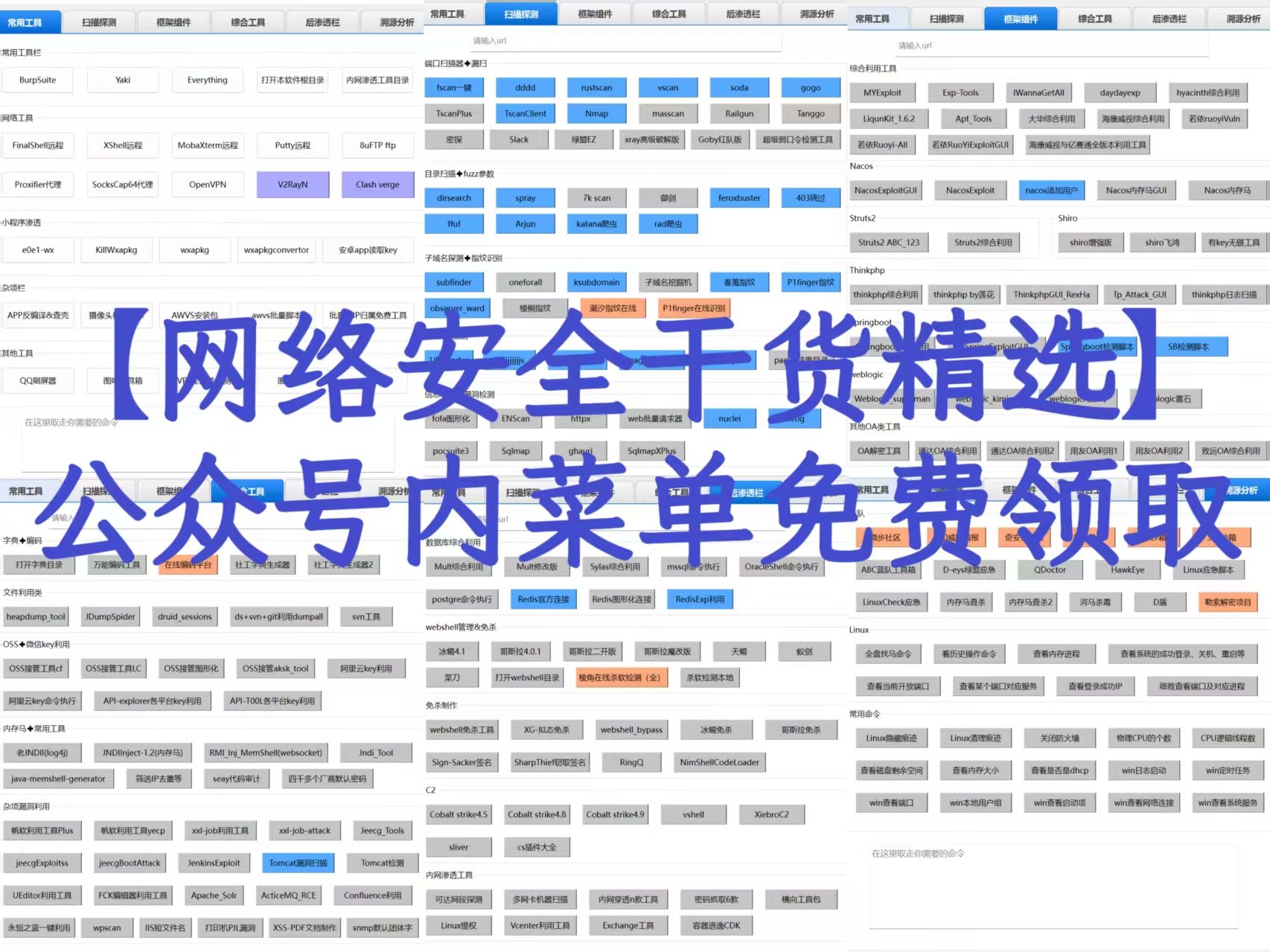Launch shiro增强版
1270x952 pixels.
(1091, 243)
